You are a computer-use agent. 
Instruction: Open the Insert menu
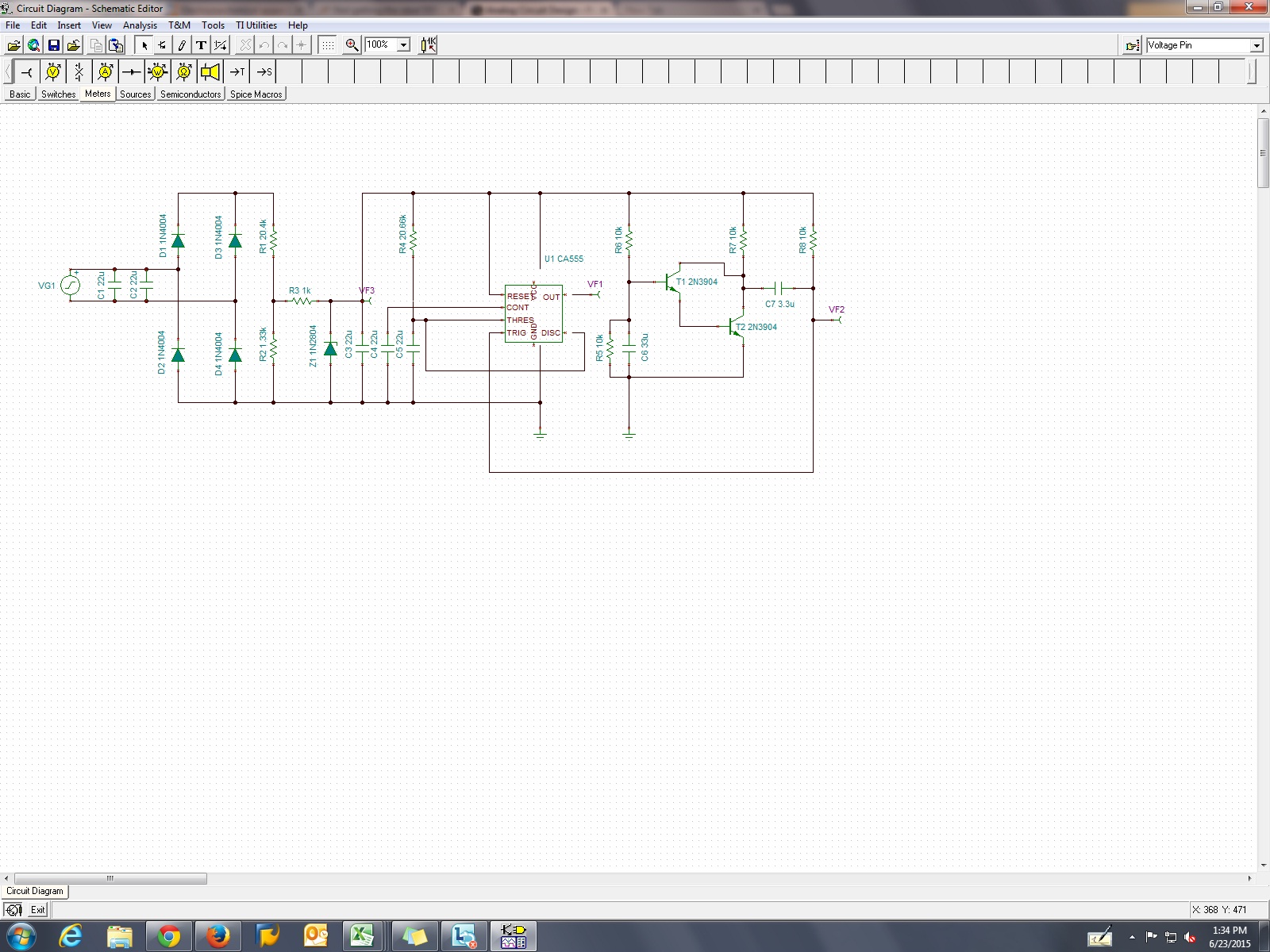[69, 25]
